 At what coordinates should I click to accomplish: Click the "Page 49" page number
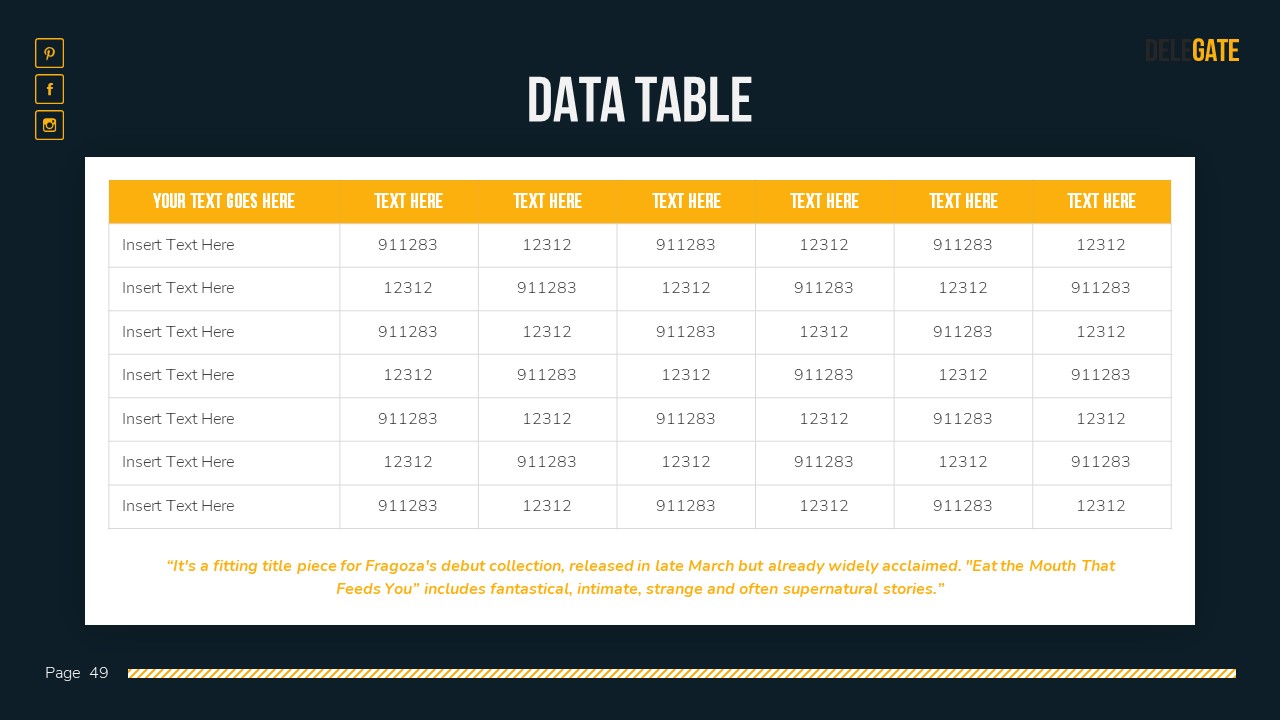tap(77, 673)
